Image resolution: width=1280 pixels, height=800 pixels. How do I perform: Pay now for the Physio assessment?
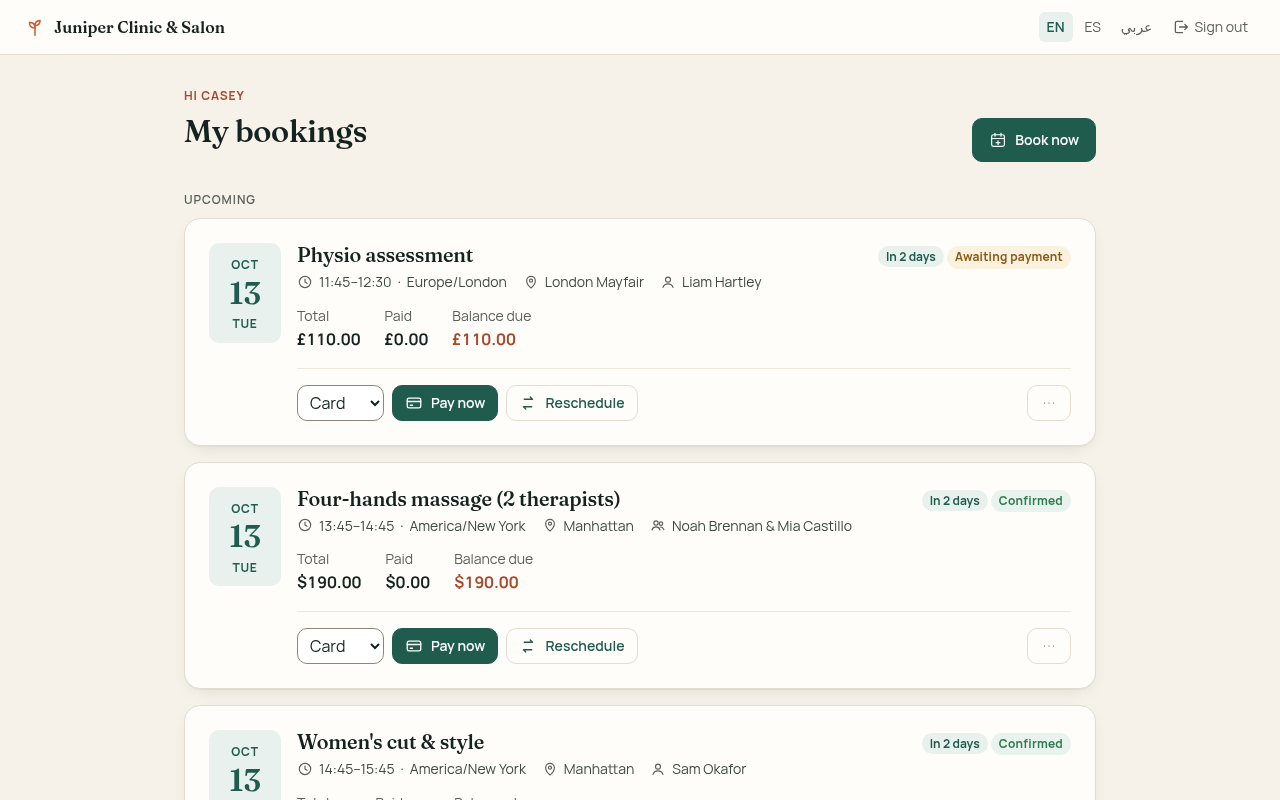coord(445,403)
